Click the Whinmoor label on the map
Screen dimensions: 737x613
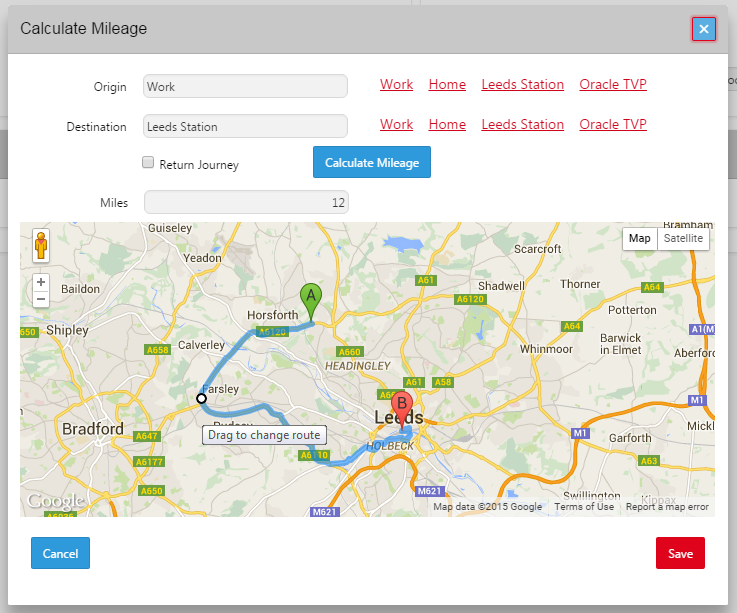click(x=546, y=349)
